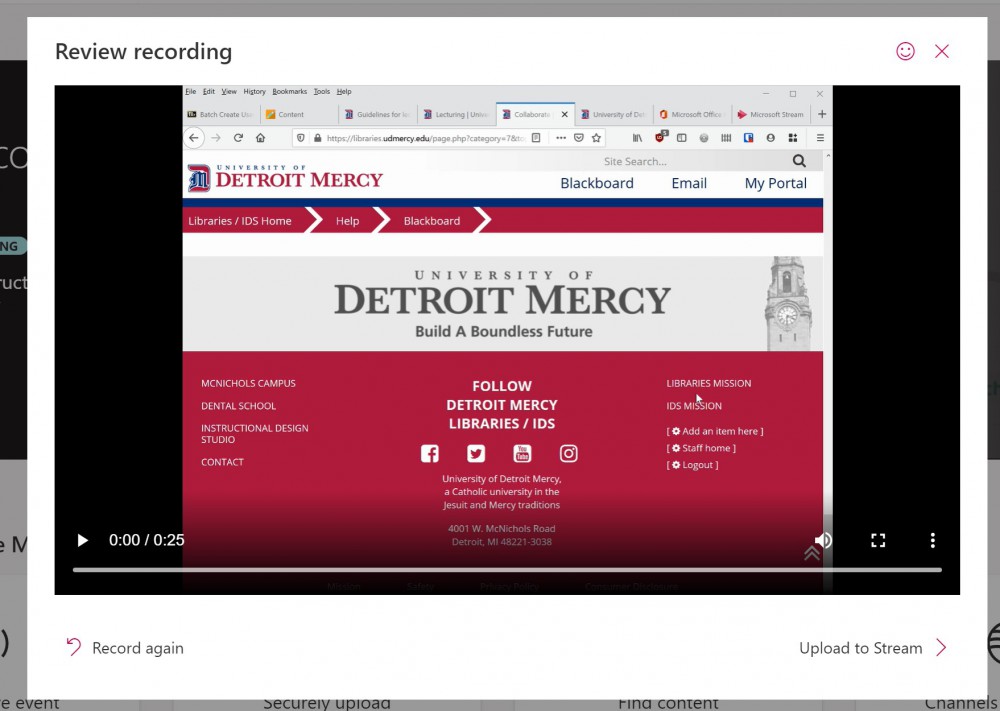
Task: Send feedback with the smiley icon
Action: [906, 51]
